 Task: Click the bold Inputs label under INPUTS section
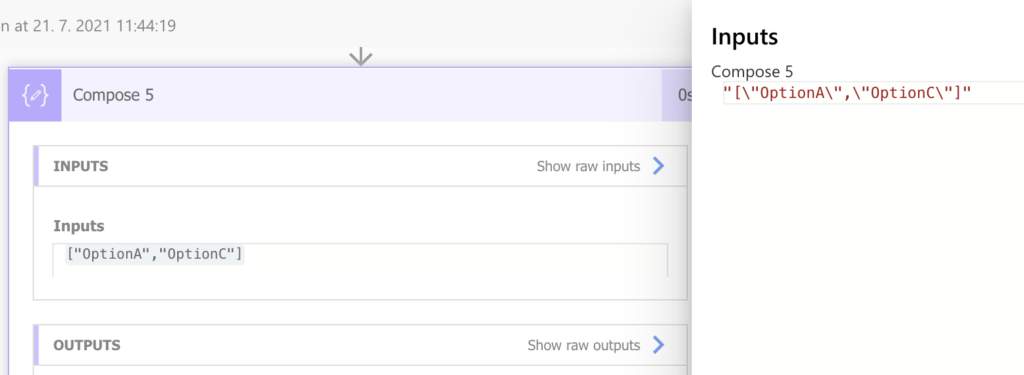(78, 226)
